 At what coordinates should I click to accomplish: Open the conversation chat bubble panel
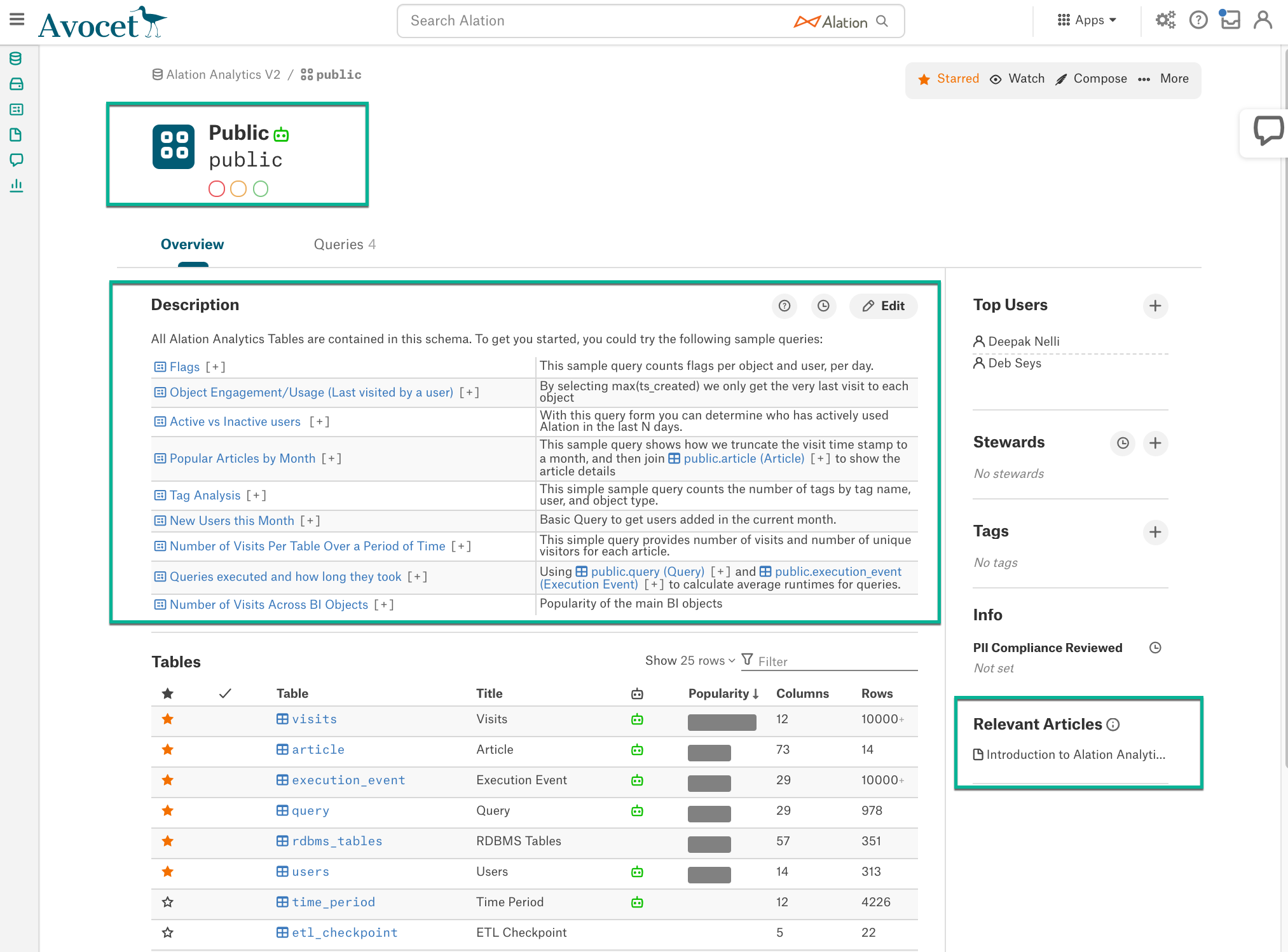coord(1268,131)
